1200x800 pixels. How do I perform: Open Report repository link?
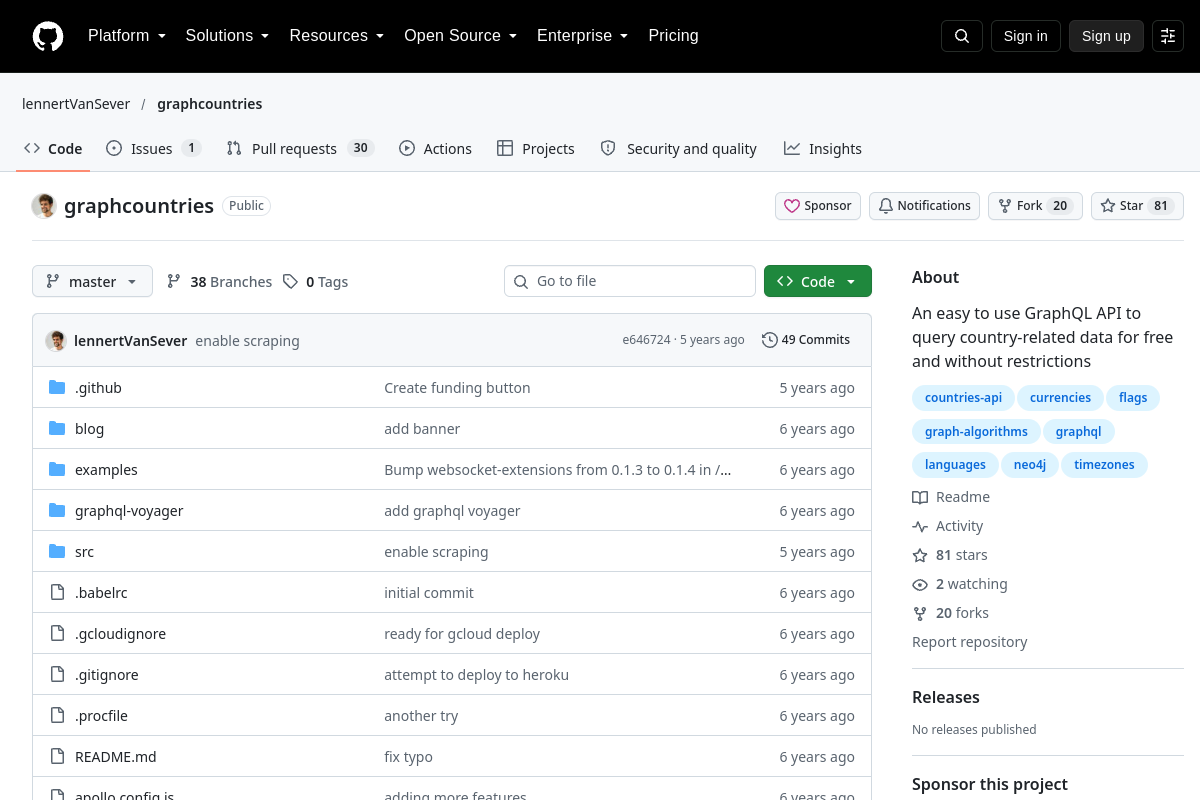pos(970,642)
